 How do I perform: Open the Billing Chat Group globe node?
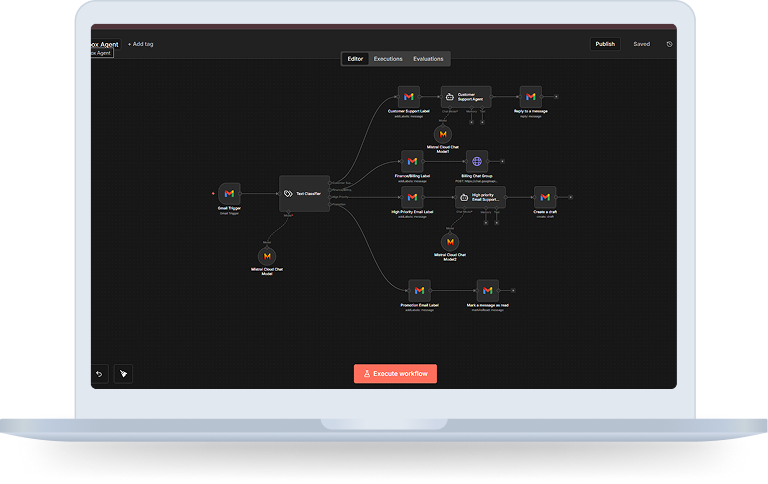click(x=477, y=161)
